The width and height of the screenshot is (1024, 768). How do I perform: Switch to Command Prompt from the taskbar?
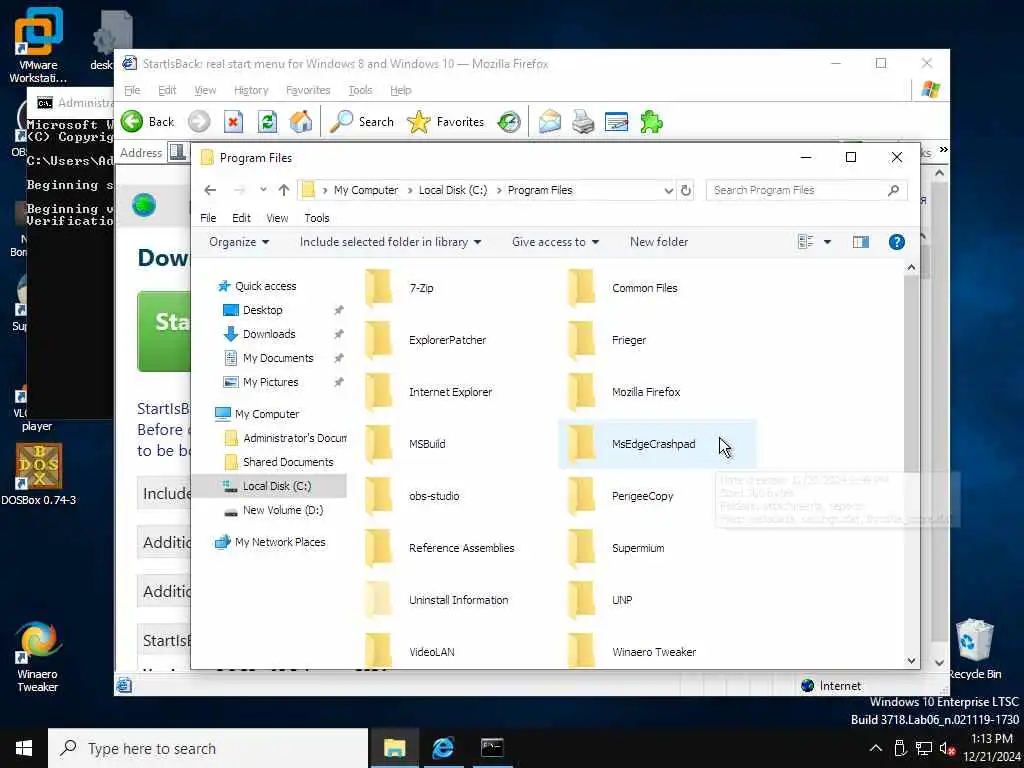(492, 748)
